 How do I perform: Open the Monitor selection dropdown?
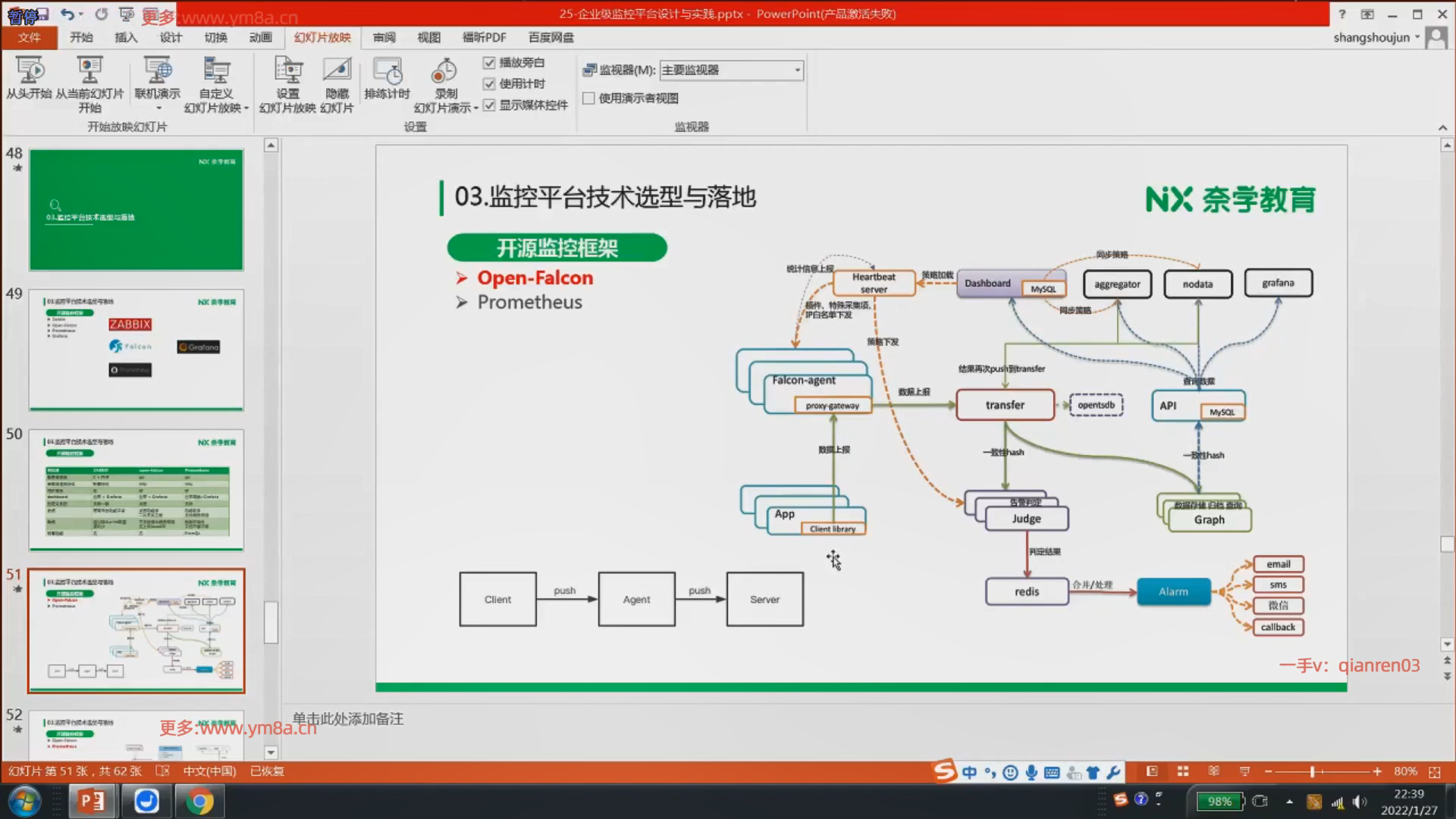pos(797,70)
